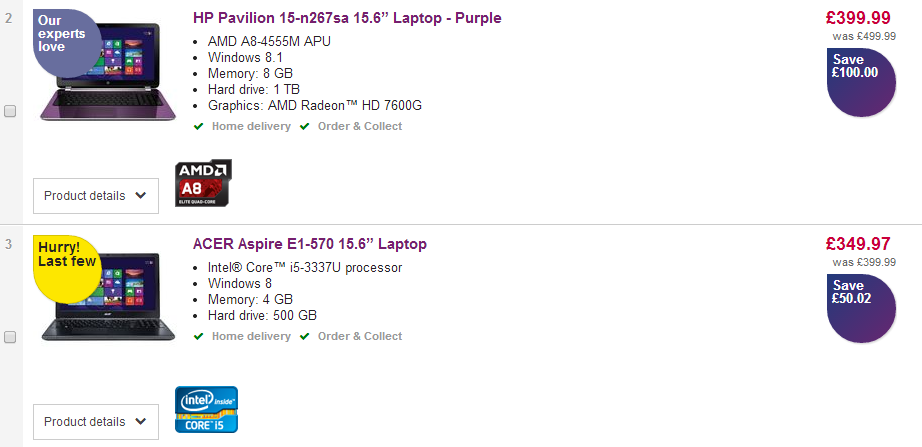Tick the compare checkbox for ACER Aspire
This screenshot has width=922, height=447.
[x=10, y=337]
